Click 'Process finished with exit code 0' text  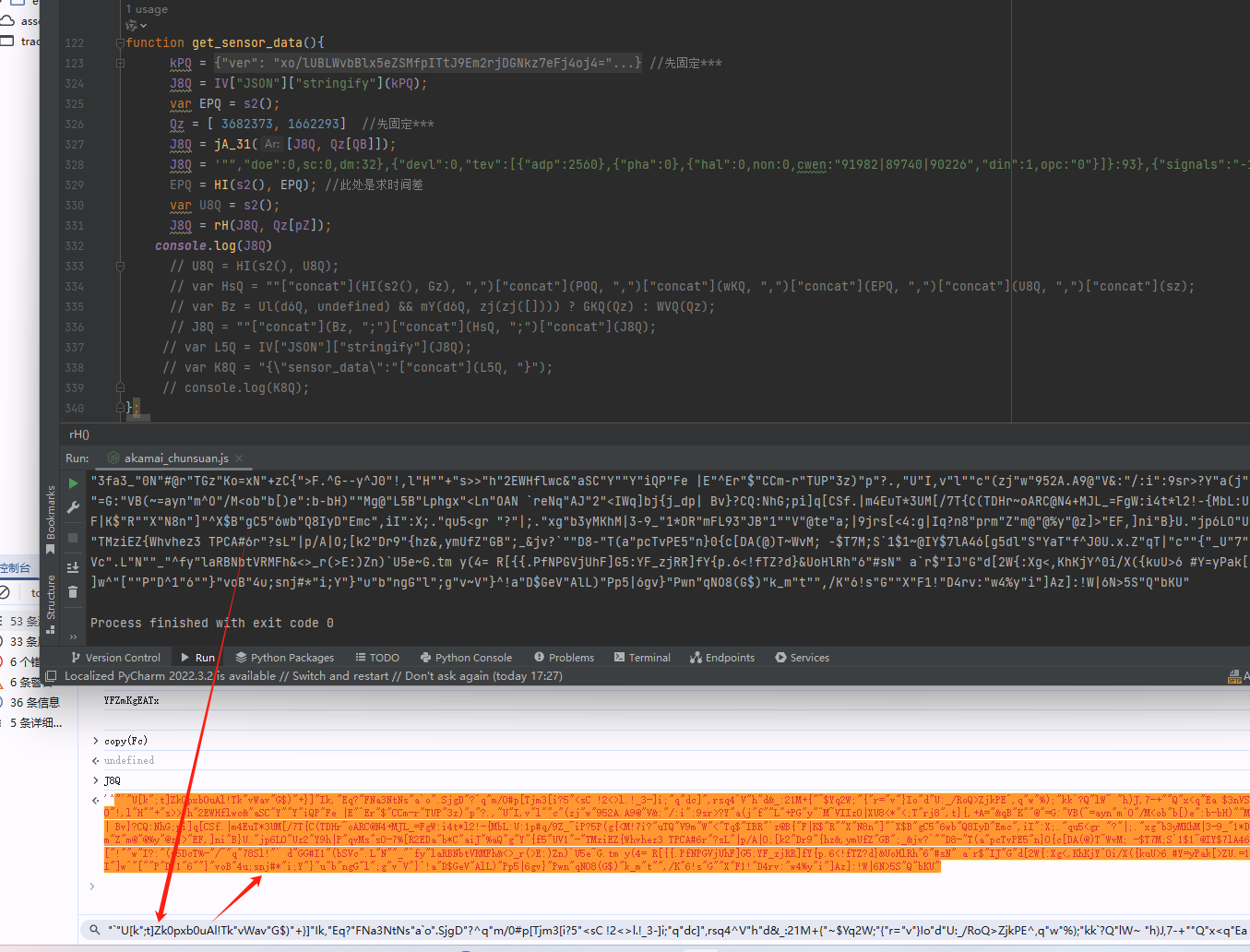[212, 623]
